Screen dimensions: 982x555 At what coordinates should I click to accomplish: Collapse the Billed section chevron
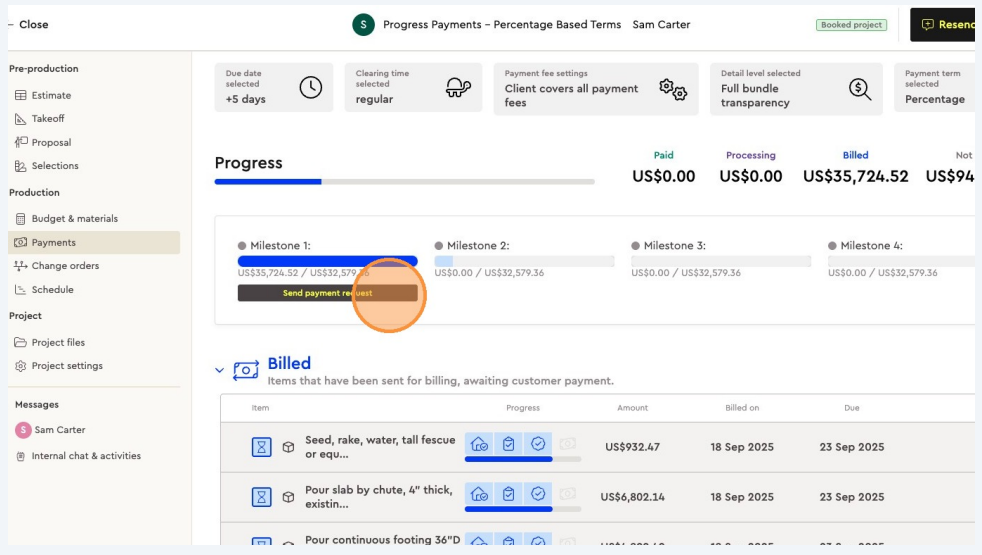[220, 371]
